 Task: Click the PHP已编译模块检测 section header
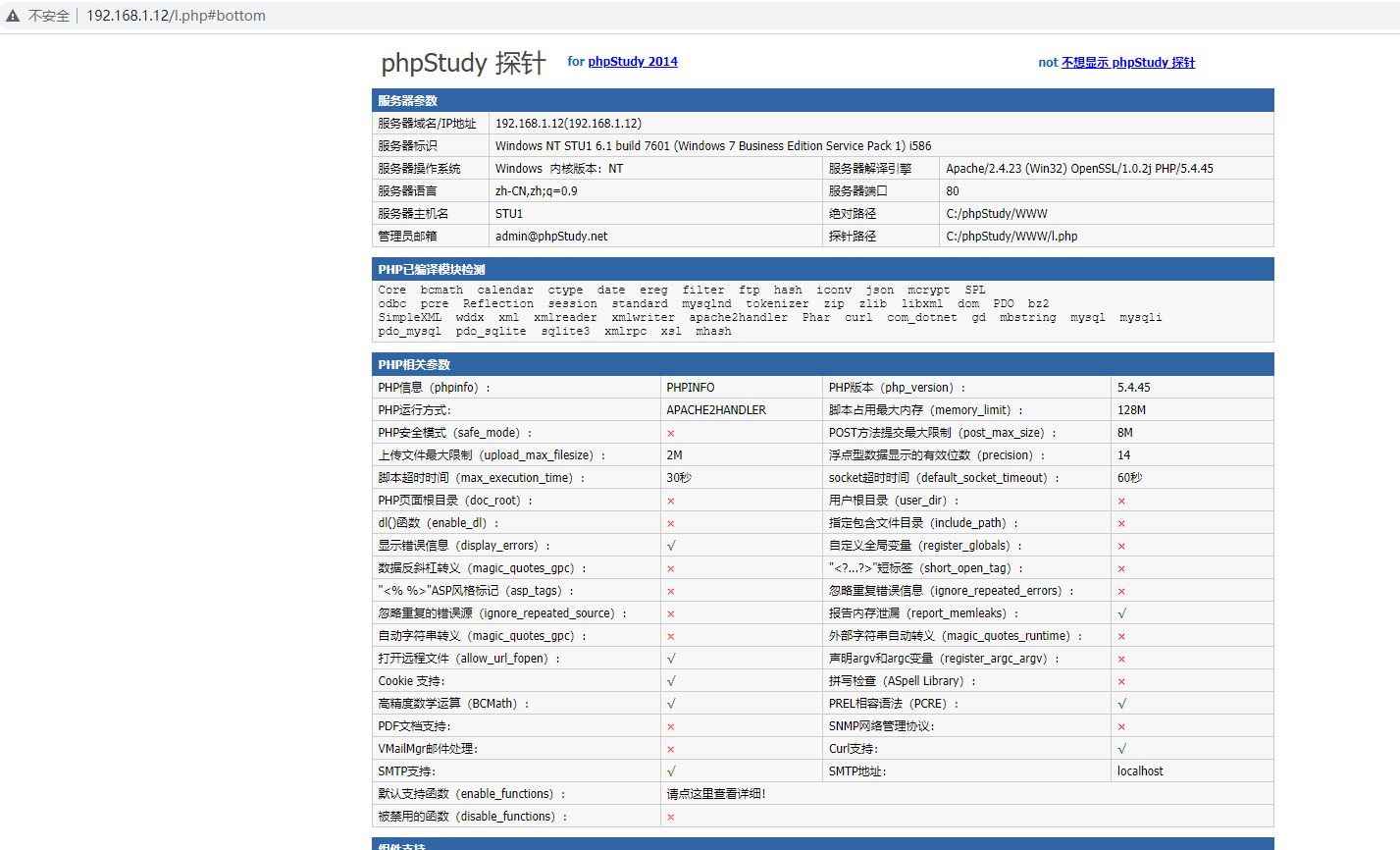pos(822,269)
